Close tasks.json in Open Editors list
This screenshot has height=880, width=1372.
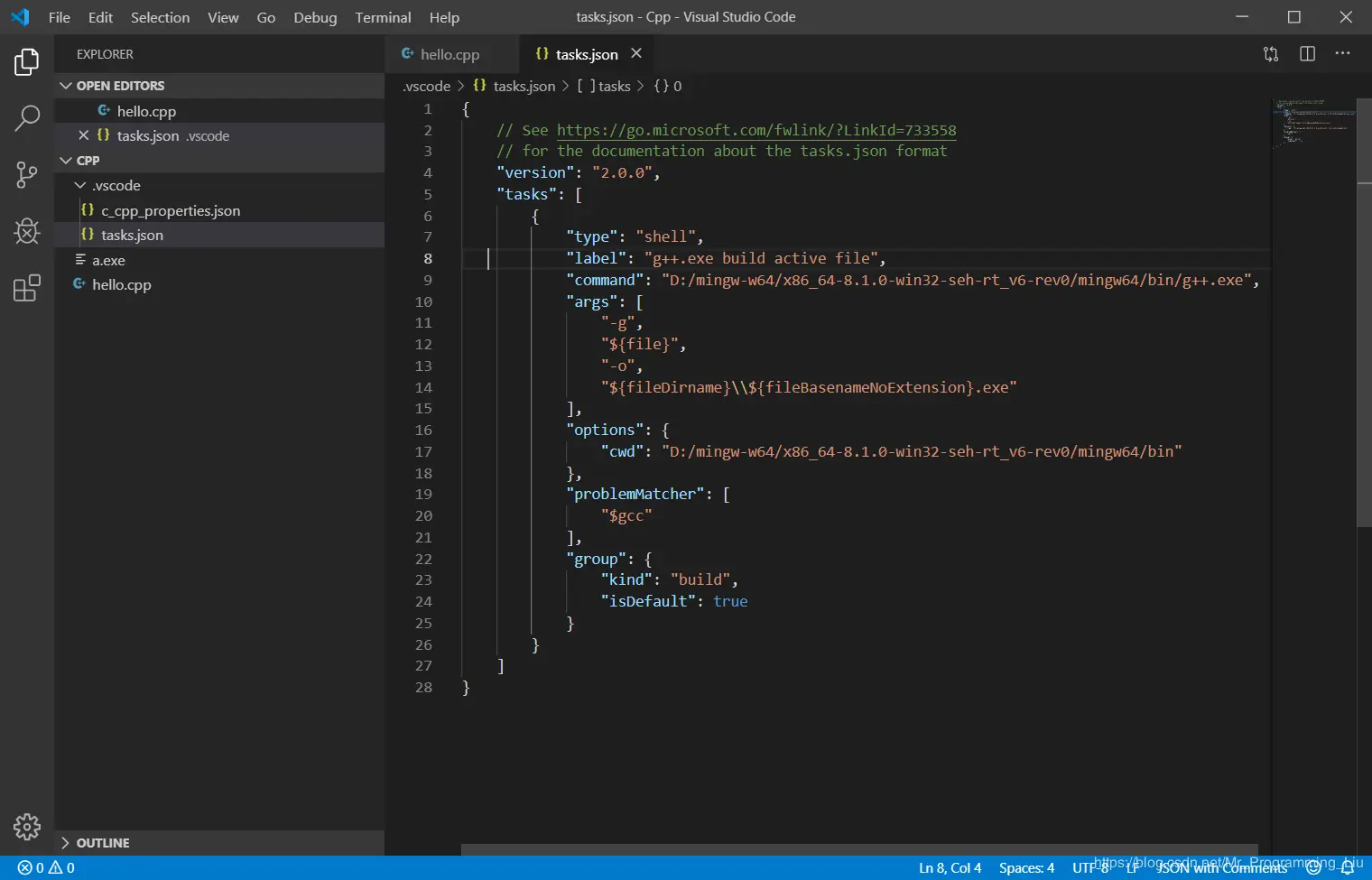pyautogui.click(x=83, y=135)
